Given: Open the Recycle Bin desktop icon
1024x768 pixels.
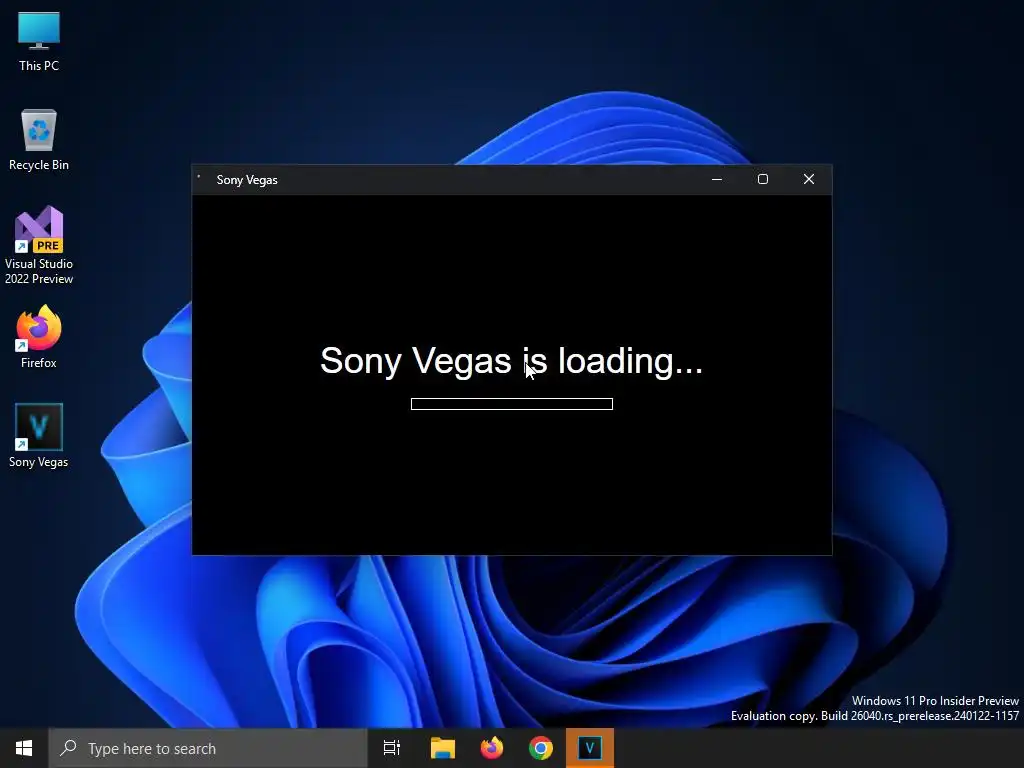Looking at the screenshot, I should tap(39, 140).
